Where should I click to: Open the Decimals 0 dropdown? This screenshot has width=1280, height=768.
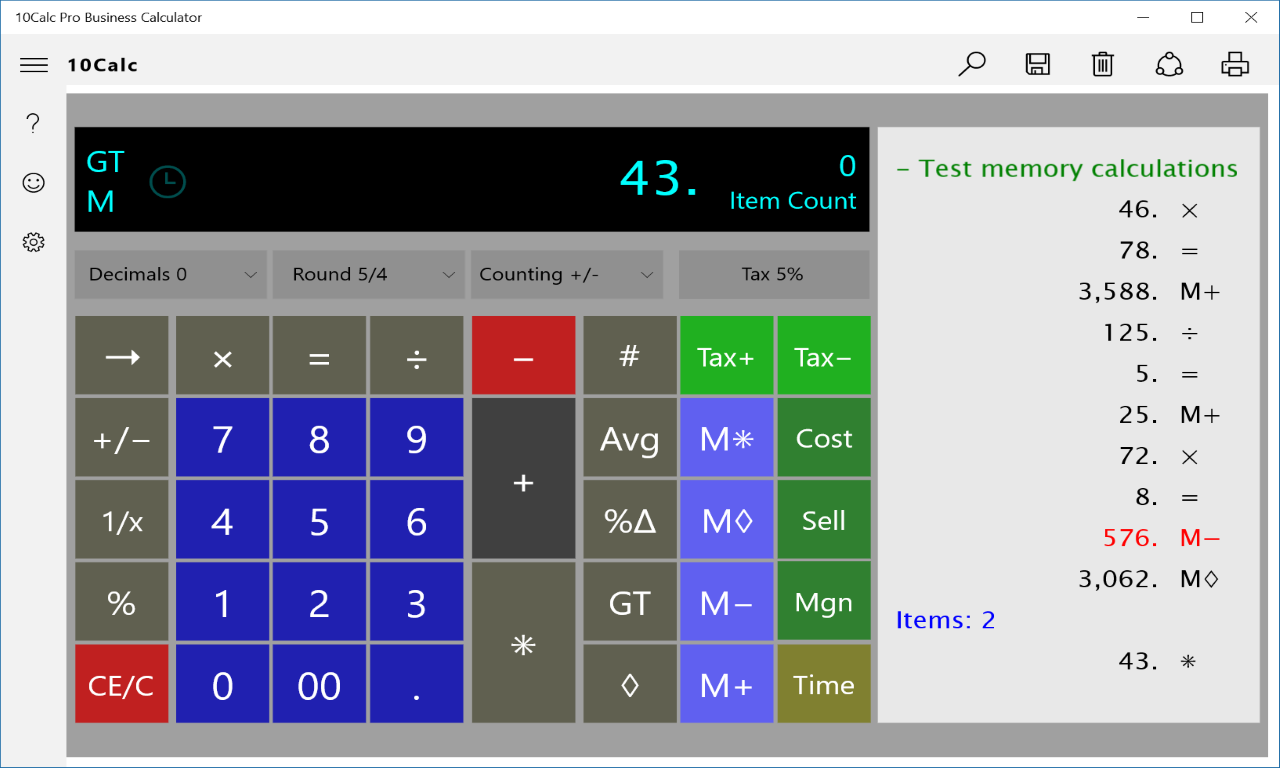point(170,274)
